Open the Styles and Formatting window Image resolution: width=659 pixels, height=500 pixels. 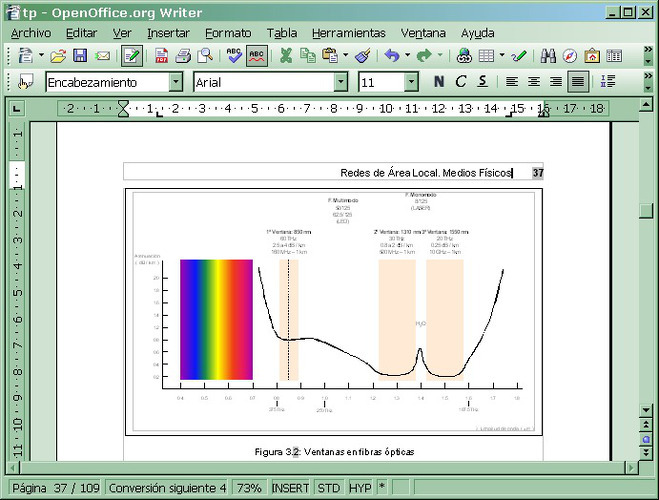pos(25,82)
